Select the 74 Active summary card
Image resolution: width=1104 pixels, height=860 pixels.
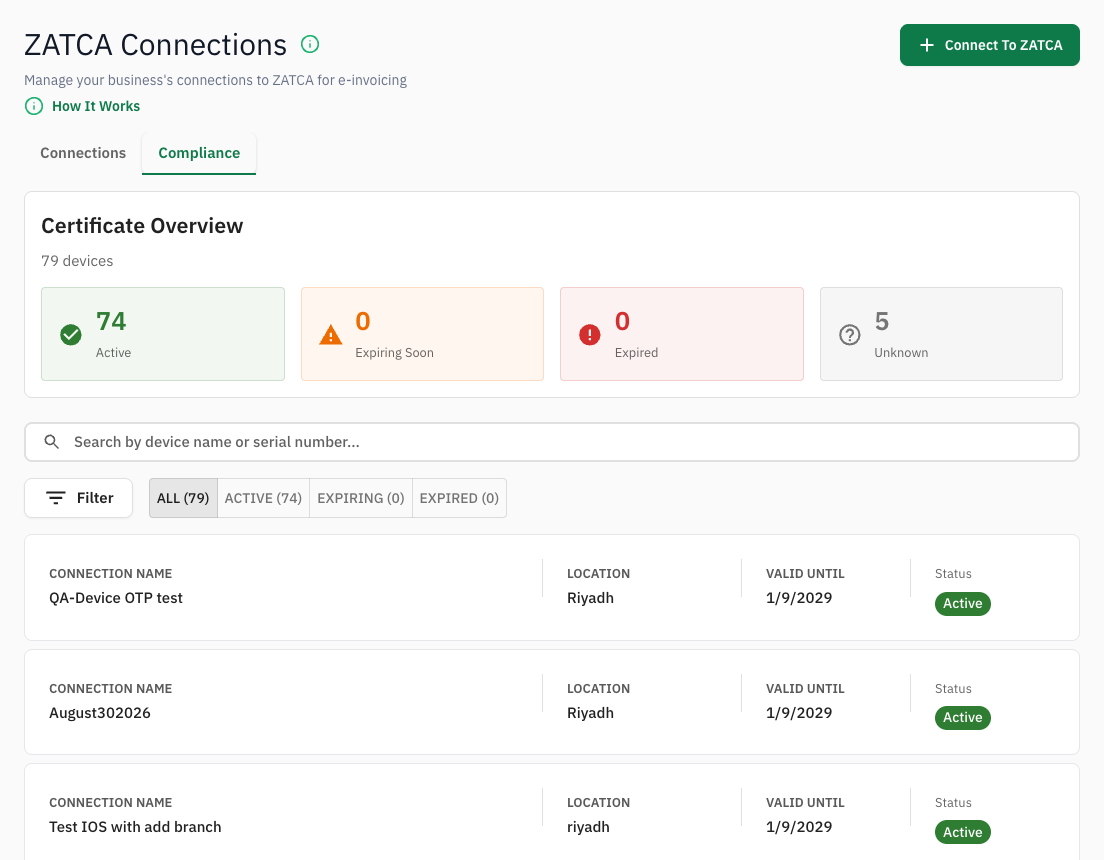click(163, 334)
